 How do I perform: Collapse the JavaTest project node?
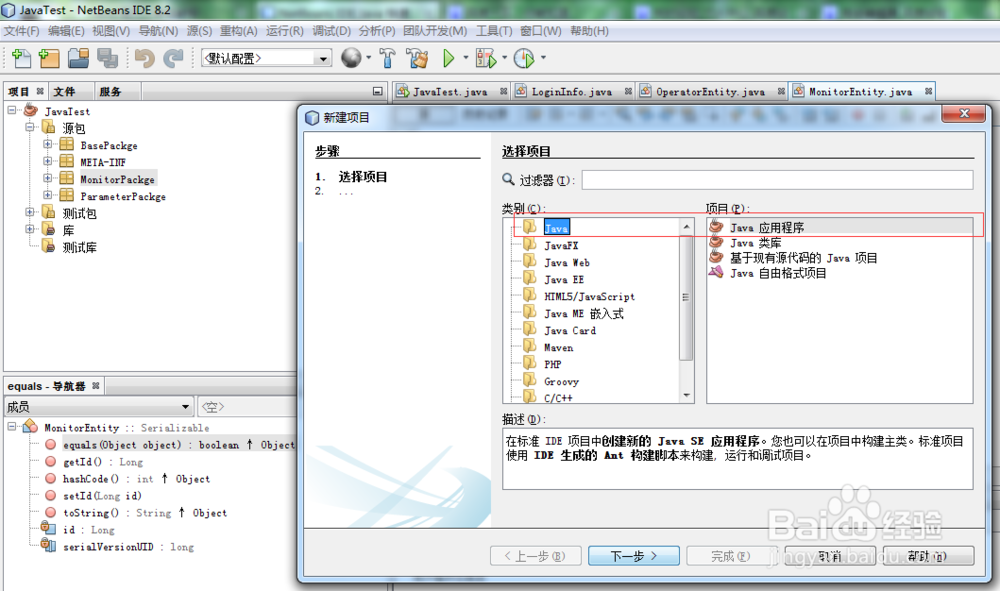12,110
